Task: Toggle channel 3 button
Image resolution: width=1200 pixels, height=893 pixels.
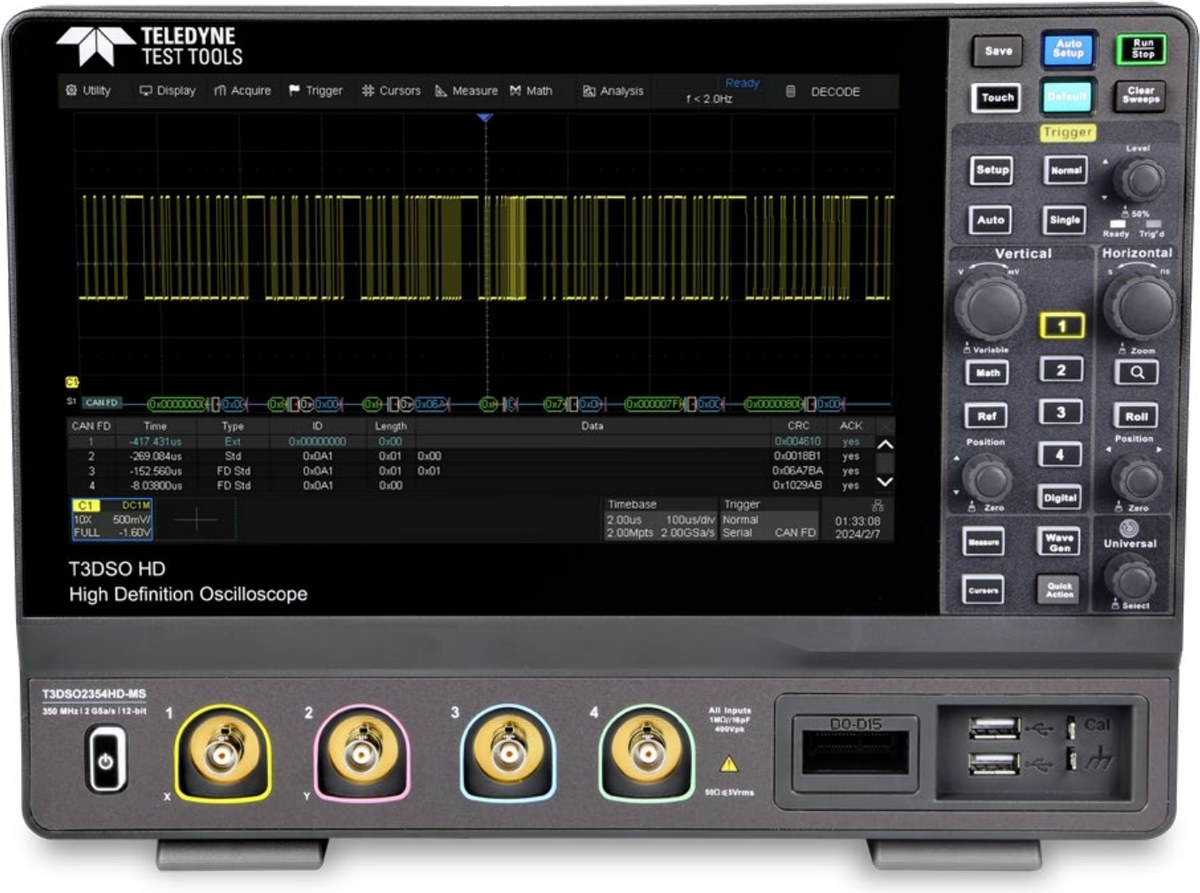Action: [1061, 412]
